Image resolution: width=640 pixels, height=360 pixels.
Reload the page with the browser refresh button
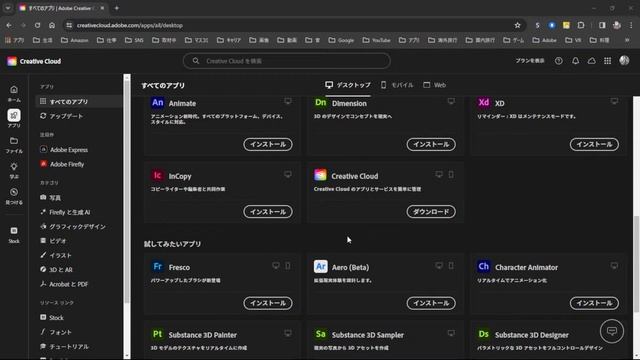click(37, 25)
